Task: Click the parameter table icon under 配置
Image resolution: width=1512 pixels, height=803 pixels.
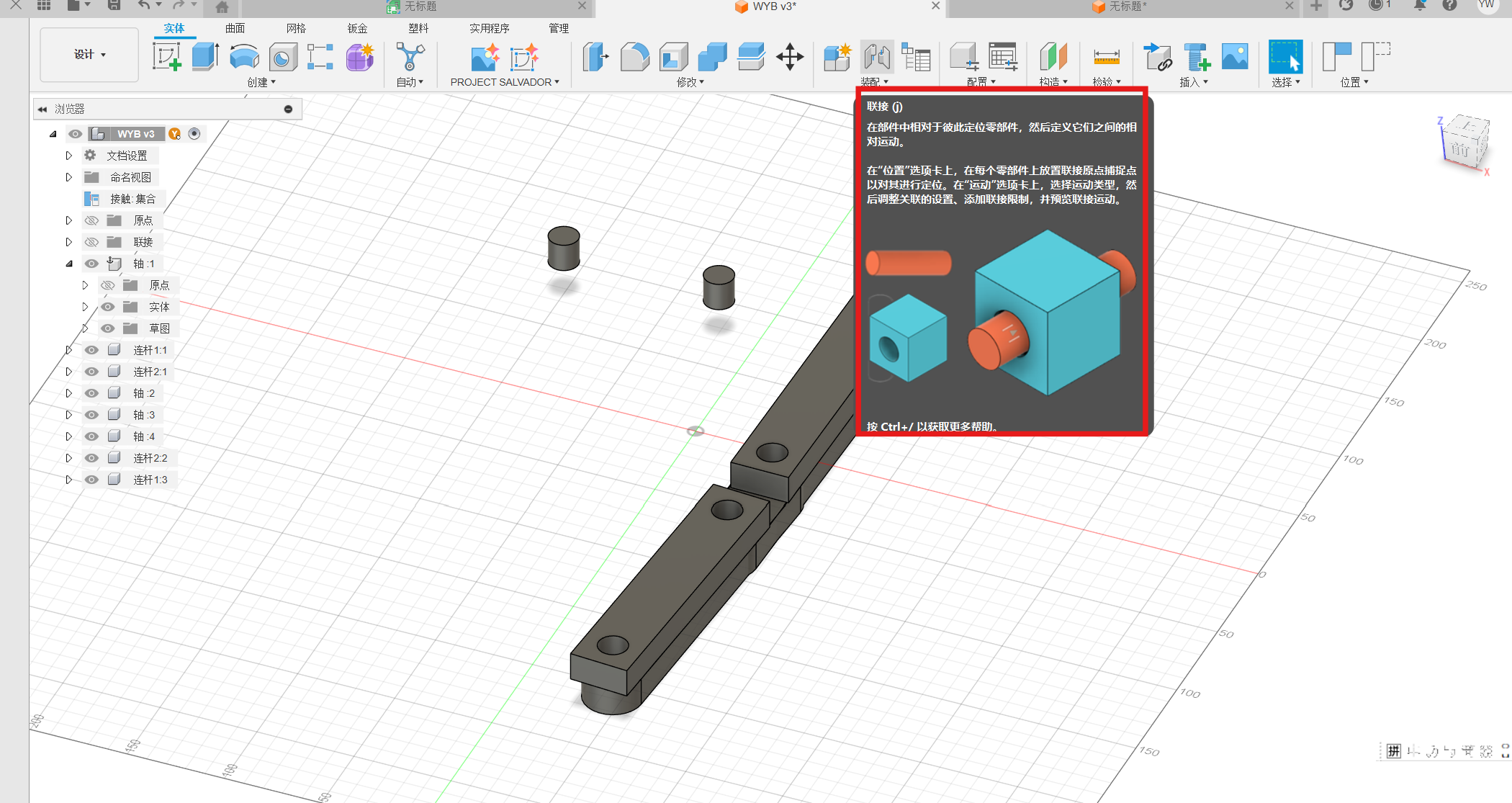Action: (1003, 57)
